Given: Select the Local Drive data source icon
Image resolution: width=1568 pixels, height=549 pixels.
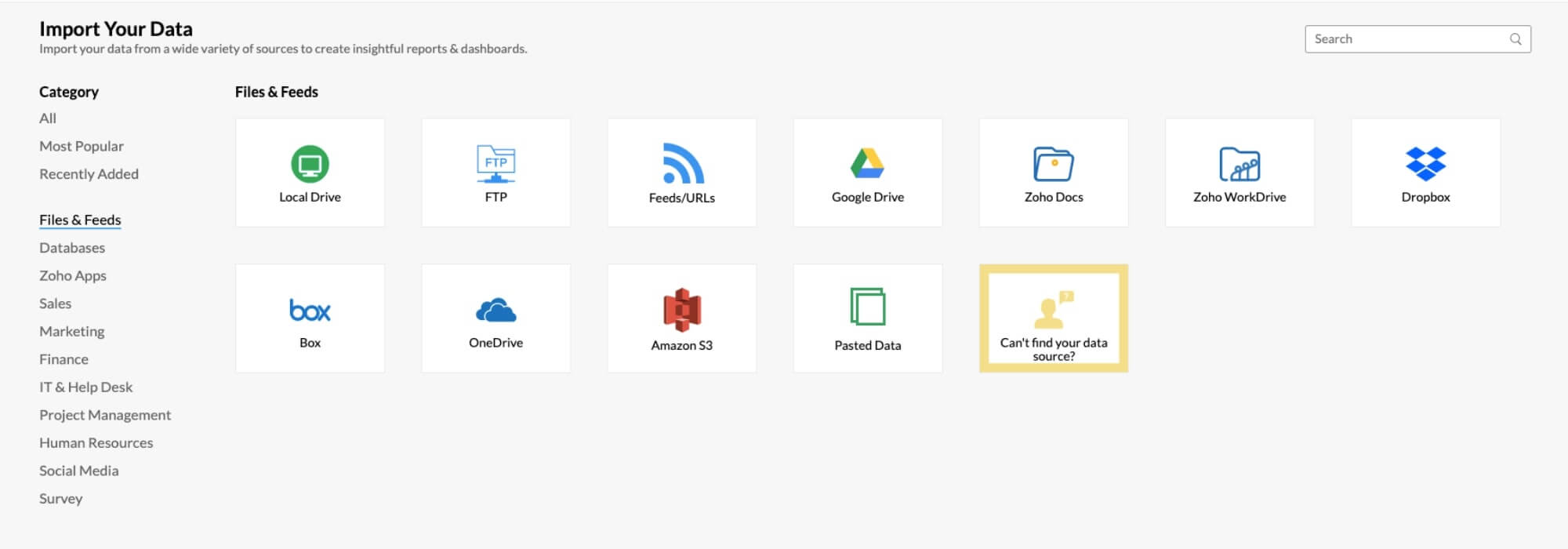Looking at the screenshot, I should point(310,165).
